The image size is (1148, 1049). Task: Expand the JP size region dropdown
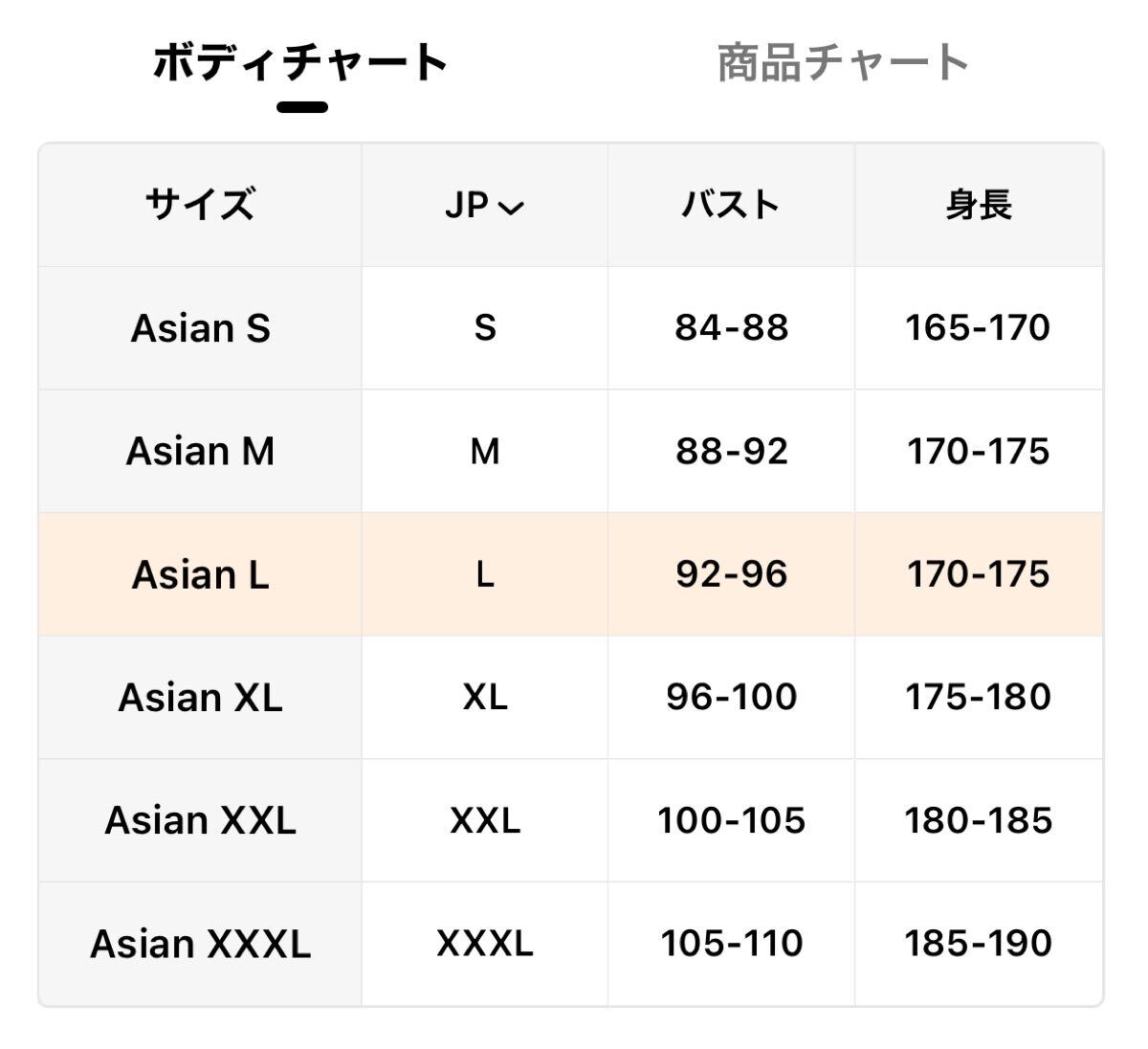[484, 206]
